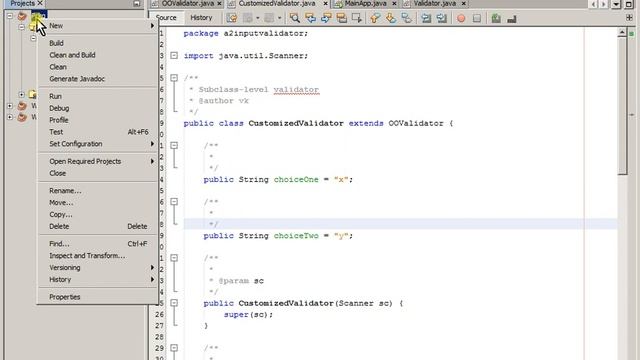Viewport: 640px width, 360px height.
Task: Close the Projects panel tab
Action: (x=40, y=3)
